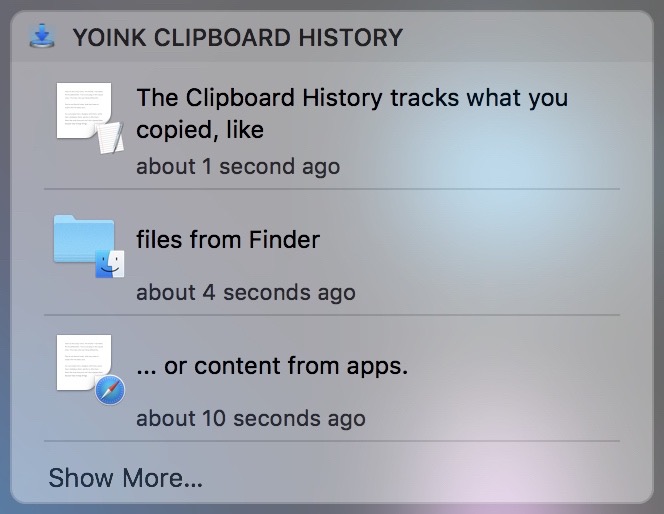Click the Safari compass badge icon
The image size is (664, 514).
110,390
